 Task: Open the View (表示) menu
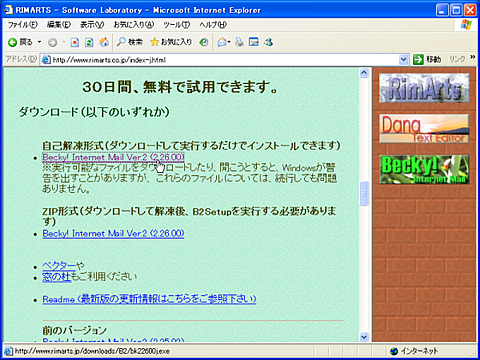tap(92, 25)
